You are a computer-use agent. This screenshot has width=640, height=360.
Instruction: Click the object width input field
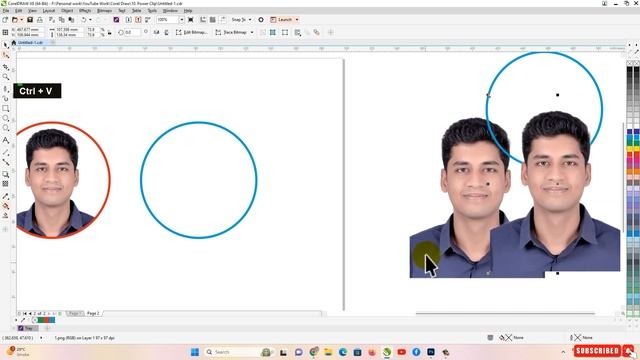click(x=69, y=30)
